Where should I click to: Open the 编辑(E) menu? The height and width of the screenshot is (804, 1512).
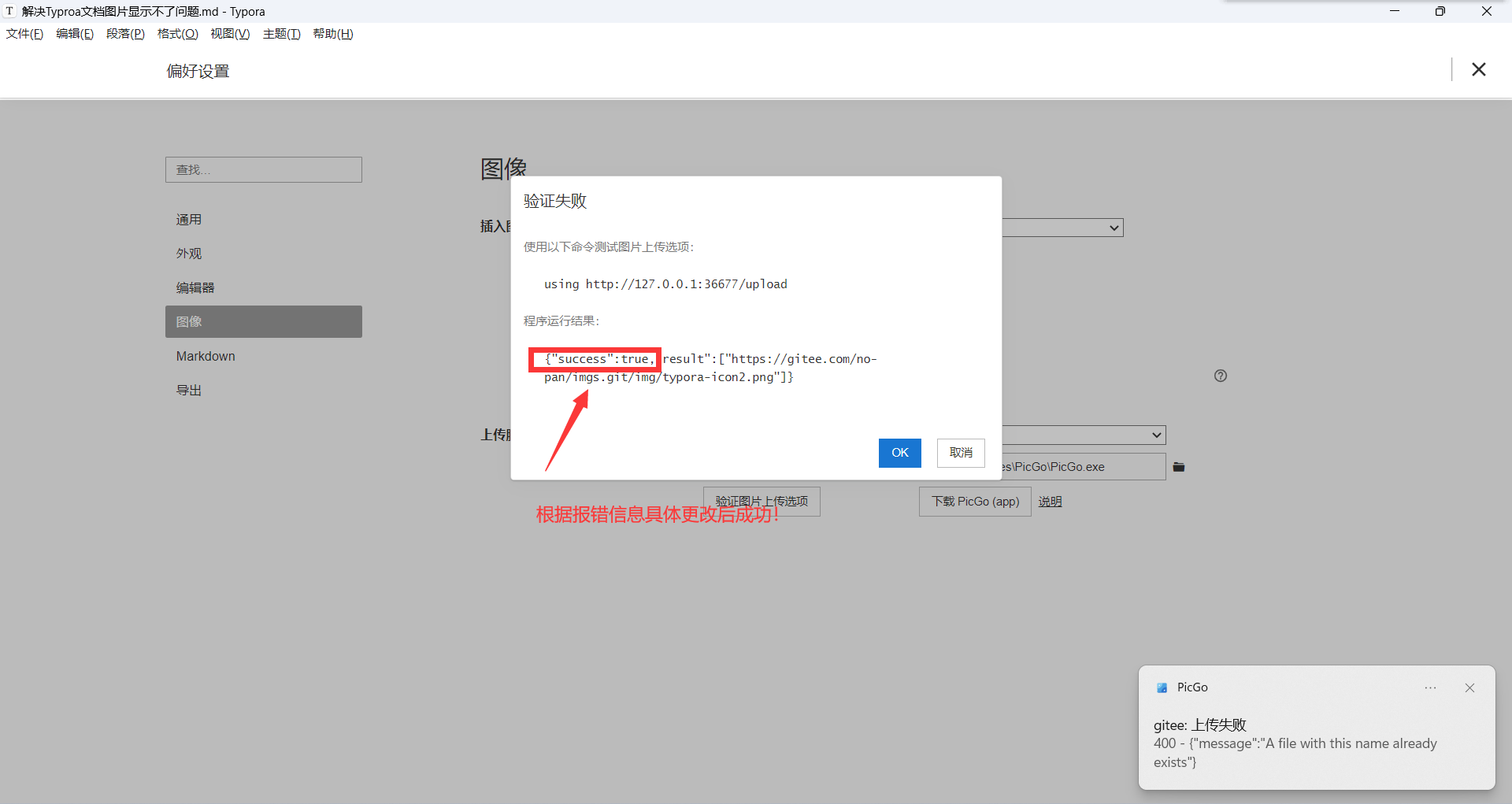coord(75,34)
